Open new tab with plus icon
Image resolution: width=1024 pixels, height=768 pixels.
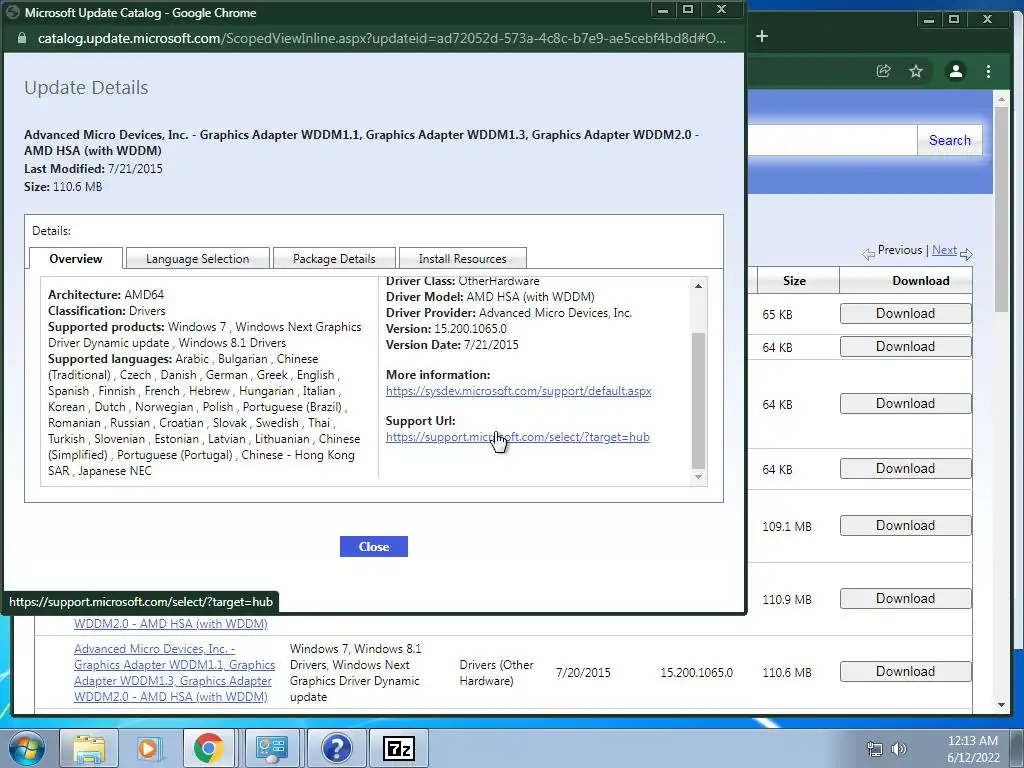pos(762,37)
